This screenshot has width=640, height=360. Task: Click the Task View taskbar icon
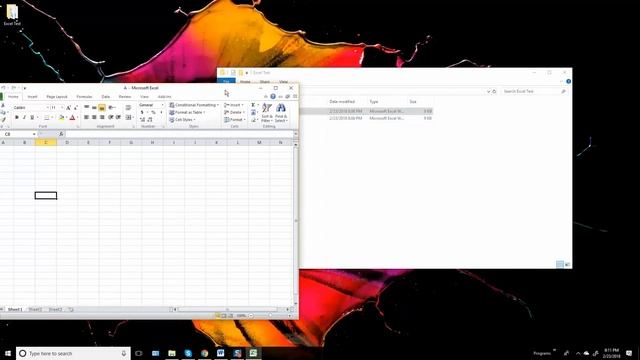(x=139, y=353)
